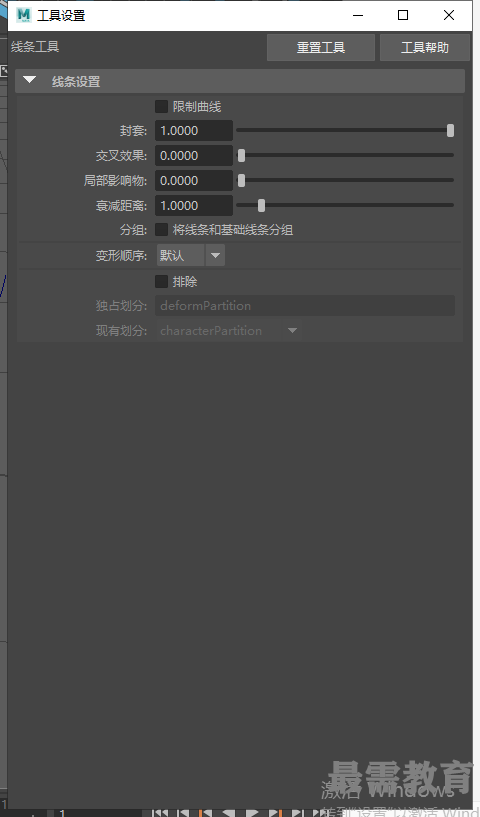Click the 衰减距离 value field
The width and height of the screenshot is (480, 817).
(x=194, y=205)
